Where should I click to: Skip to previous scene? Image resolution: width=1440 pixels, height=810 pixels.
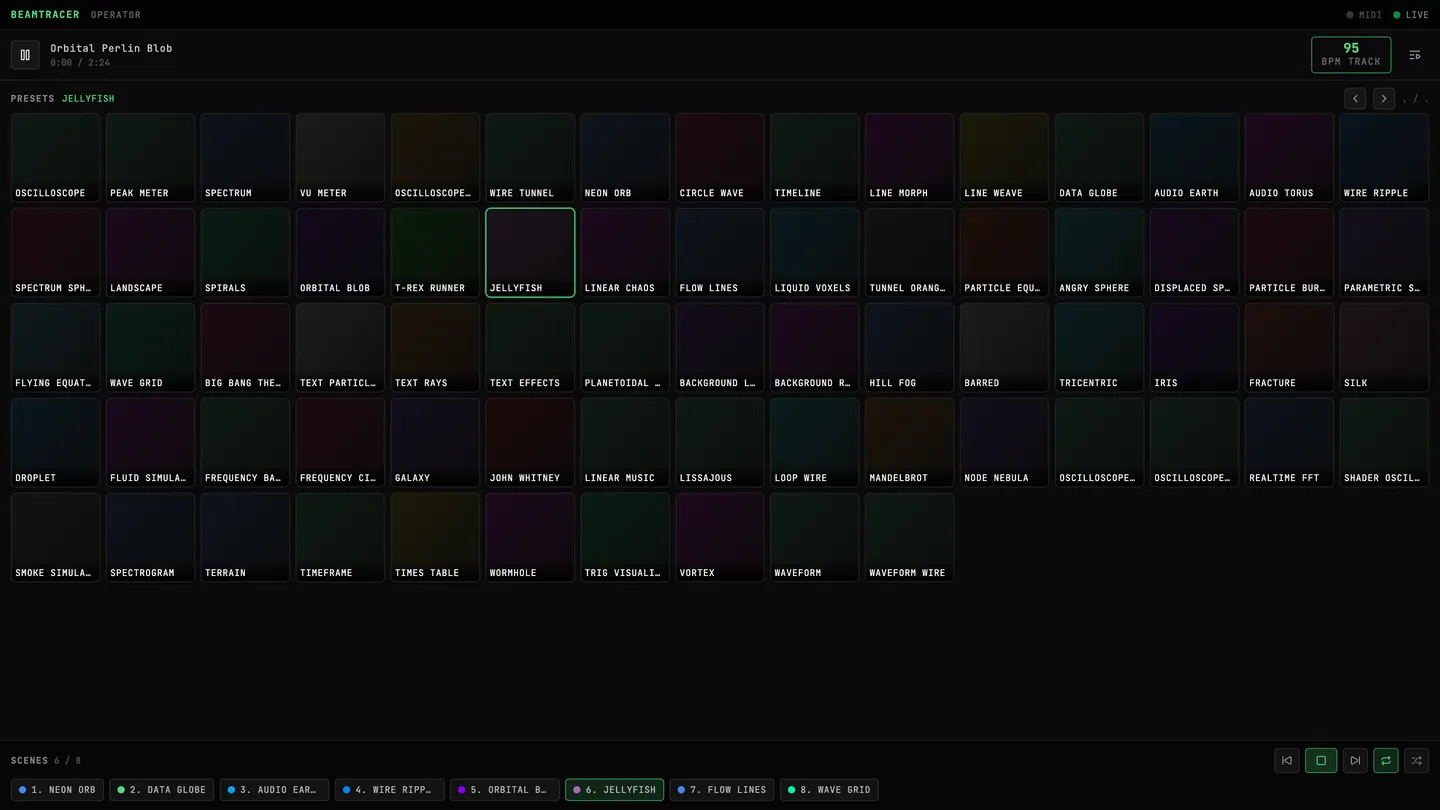point(1287,760)
